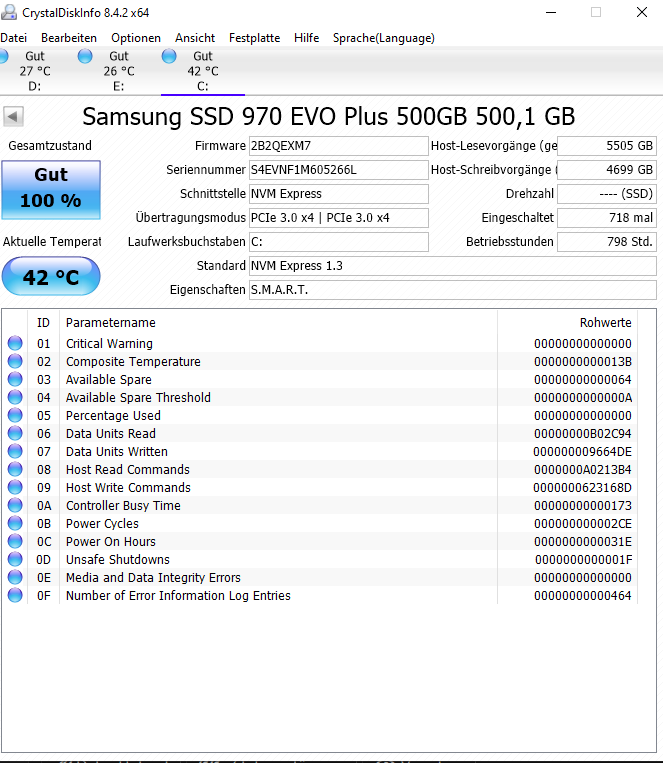Select the Unsafe Shutdowns parameter name
The height and width of the screenshot is (763, 663).
click(117, 560)
